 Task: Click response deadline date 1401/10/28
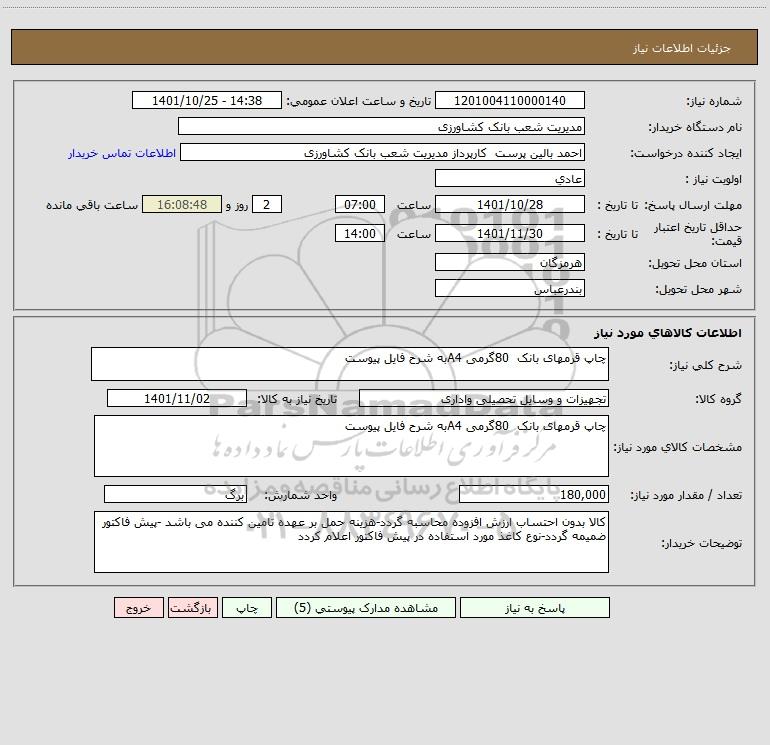[x=510, y=204]
